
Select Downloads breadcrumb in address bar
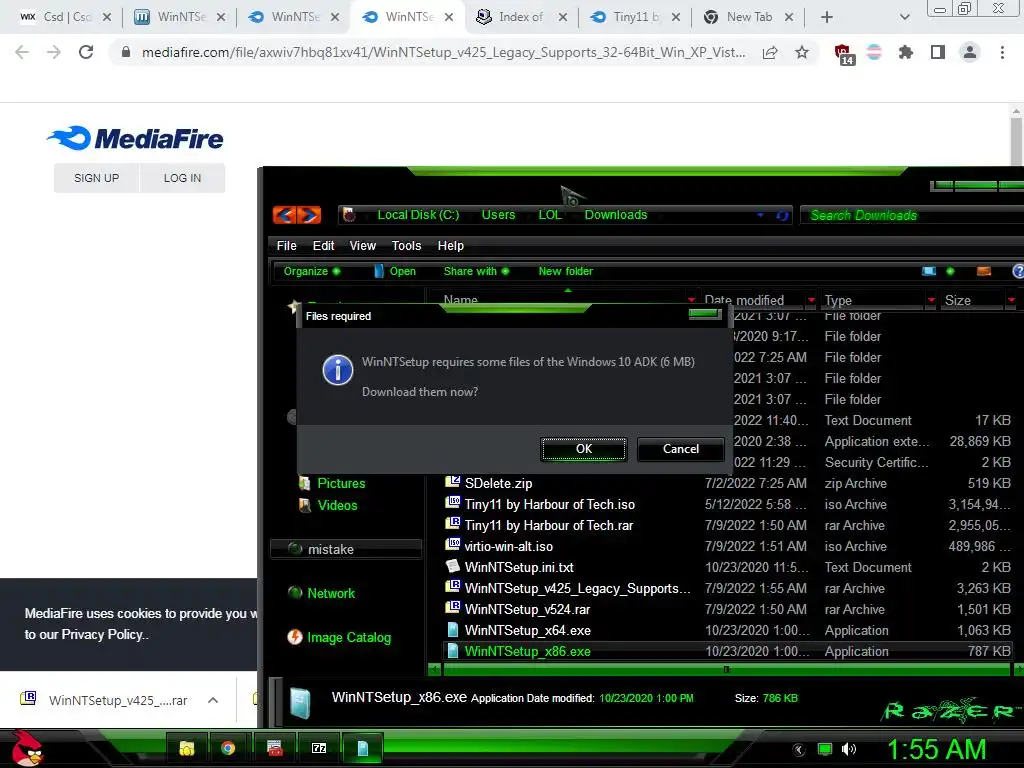tap(616, 215)
